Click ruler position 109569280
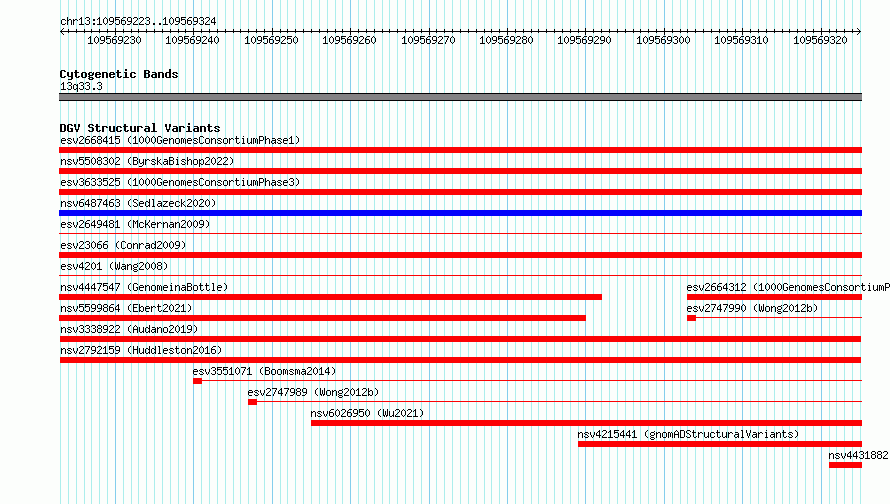The height and width of the screenshot is (504, 890). pyautogui.click(x=506, y=40)
